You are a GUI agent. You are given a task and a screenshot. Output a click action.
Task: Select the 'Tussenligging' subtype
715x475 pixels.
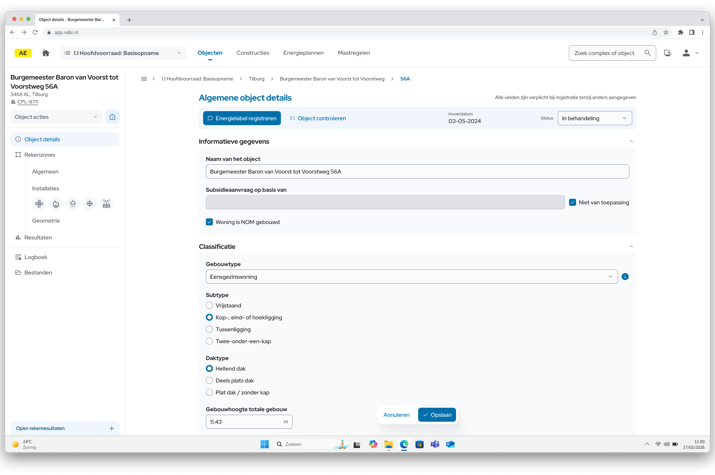209,329
